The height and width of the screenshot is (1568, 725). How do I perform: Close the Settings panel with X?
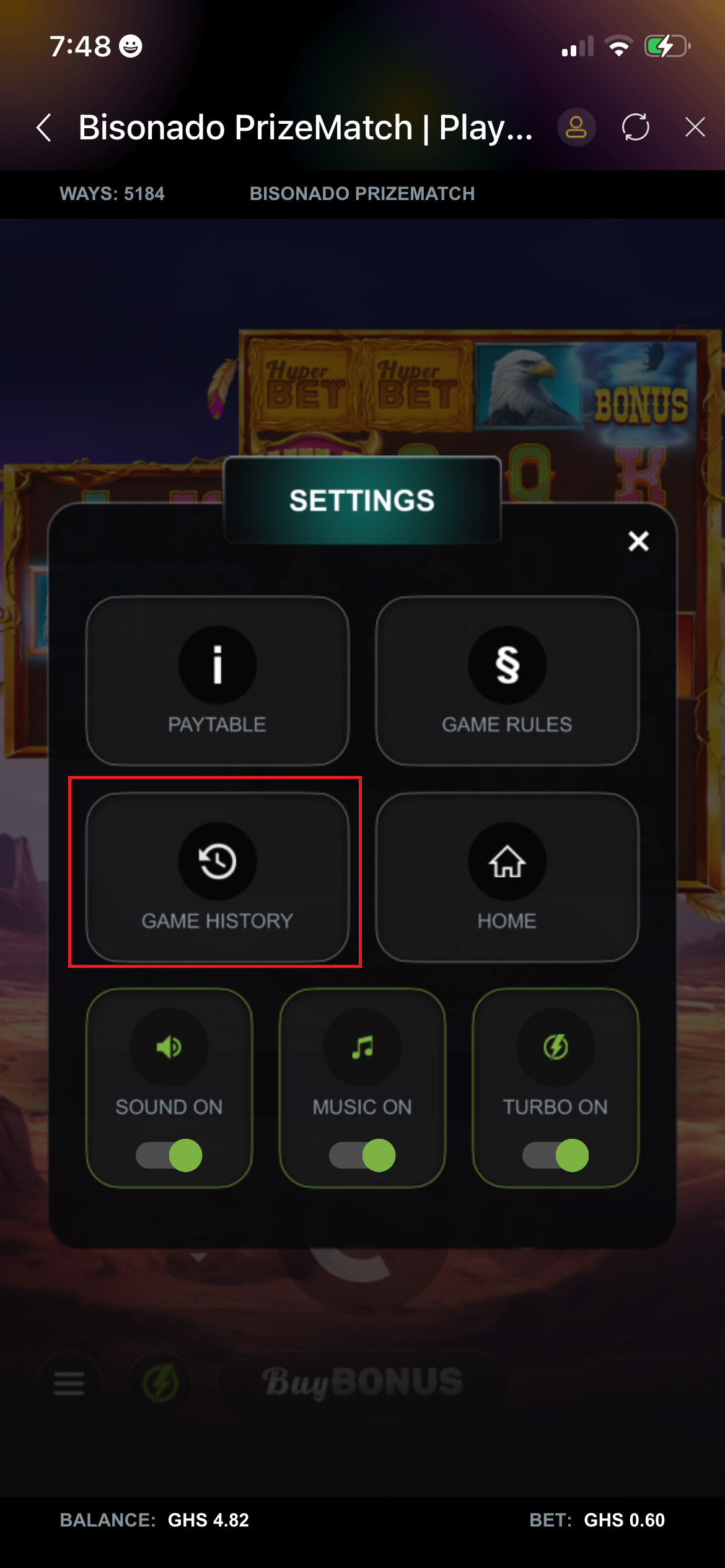[638, 541]
